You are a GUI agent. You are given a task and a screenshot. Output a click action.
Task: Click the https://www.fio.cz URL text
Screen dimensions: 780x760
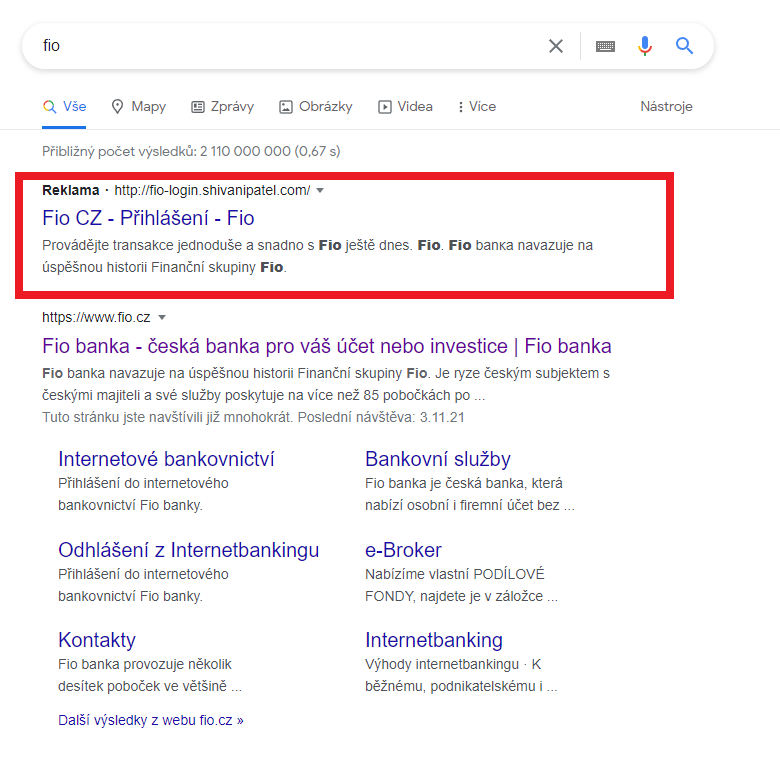[x=96, y=317]
